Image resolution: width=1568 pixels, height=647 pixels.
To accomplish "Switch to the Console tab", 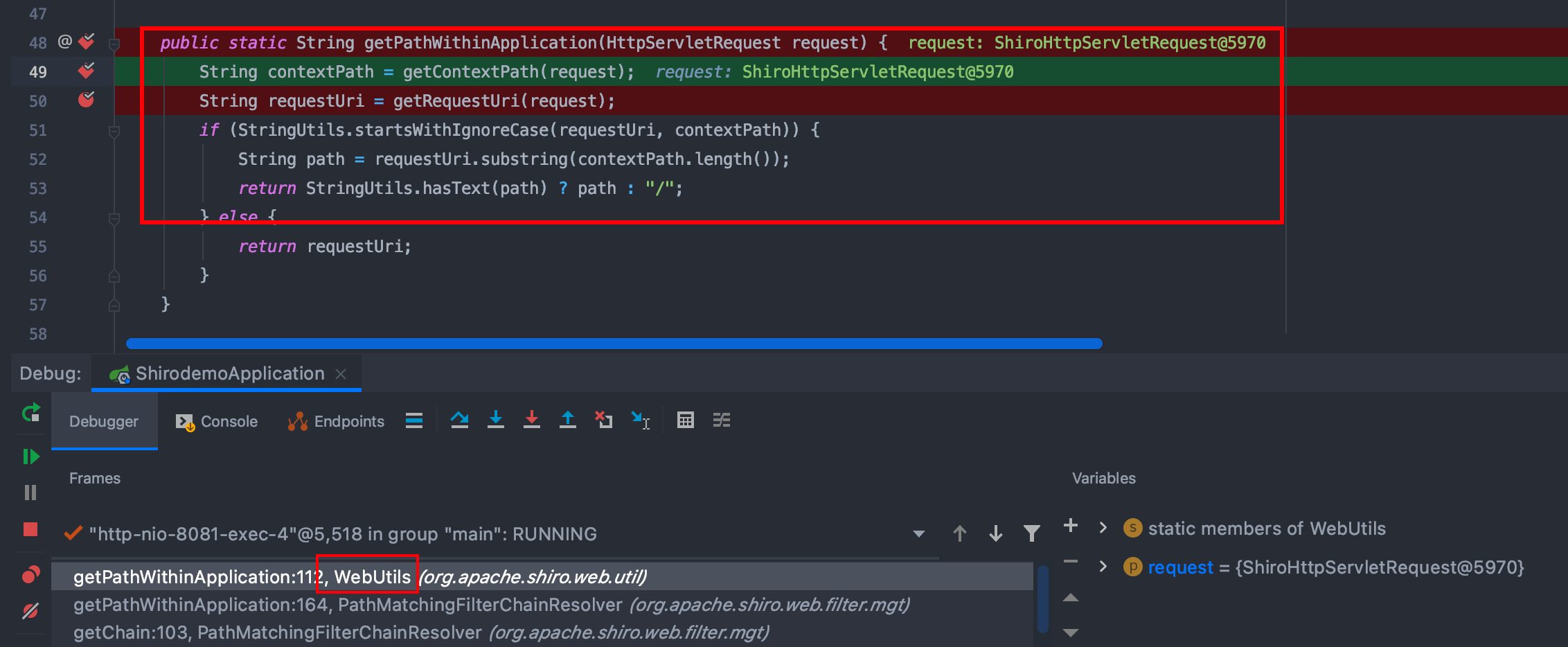I will [x=217, y=421].
